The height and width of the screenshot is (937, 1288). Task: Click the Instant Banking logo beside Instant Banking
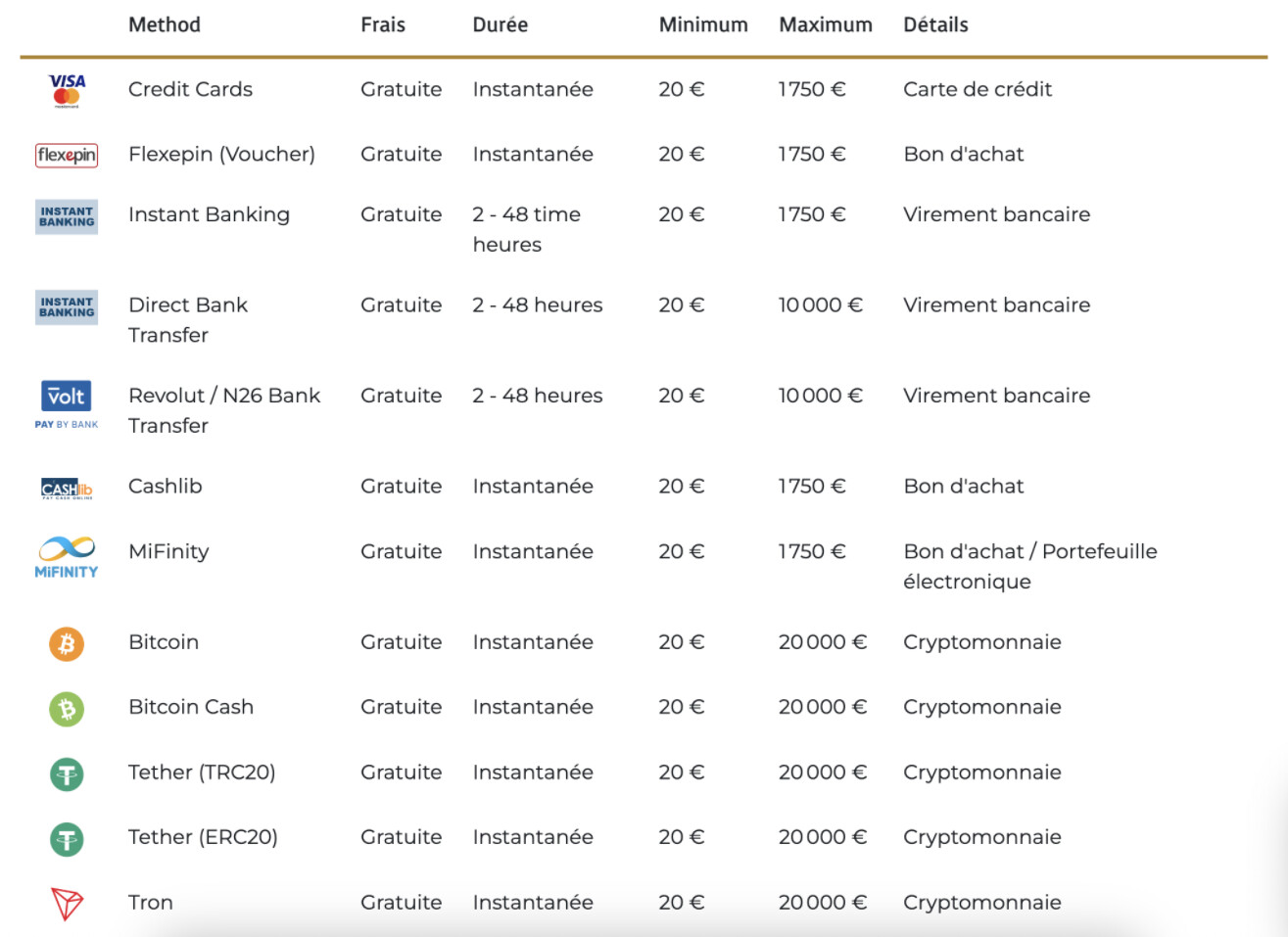pos(67,216)
